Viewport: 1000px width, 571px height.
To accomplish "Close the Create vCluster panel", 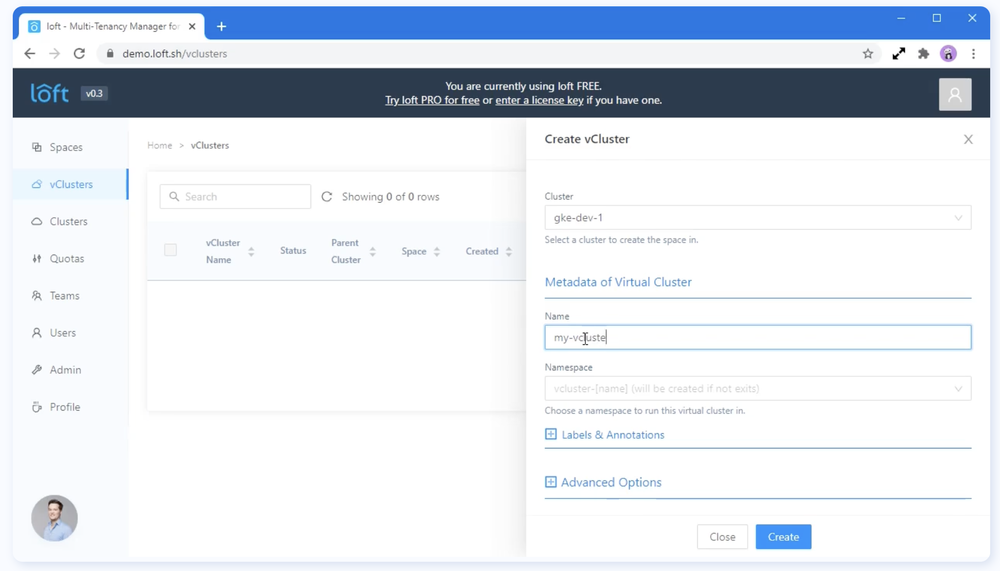I will (967, 139).
